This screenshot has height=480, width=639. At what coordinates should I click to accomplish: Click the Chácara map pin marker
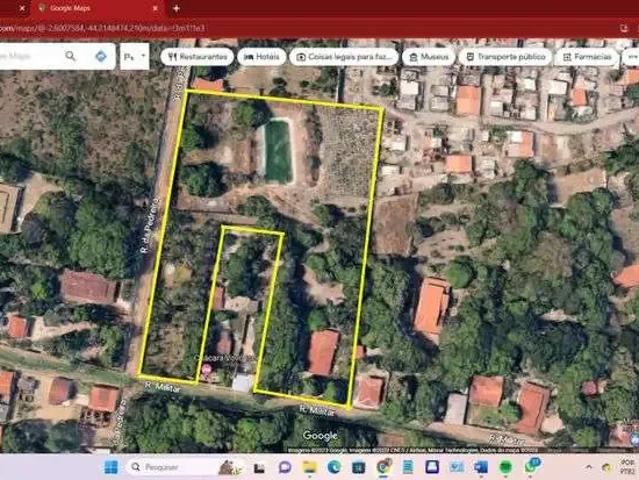click(207, 369)
